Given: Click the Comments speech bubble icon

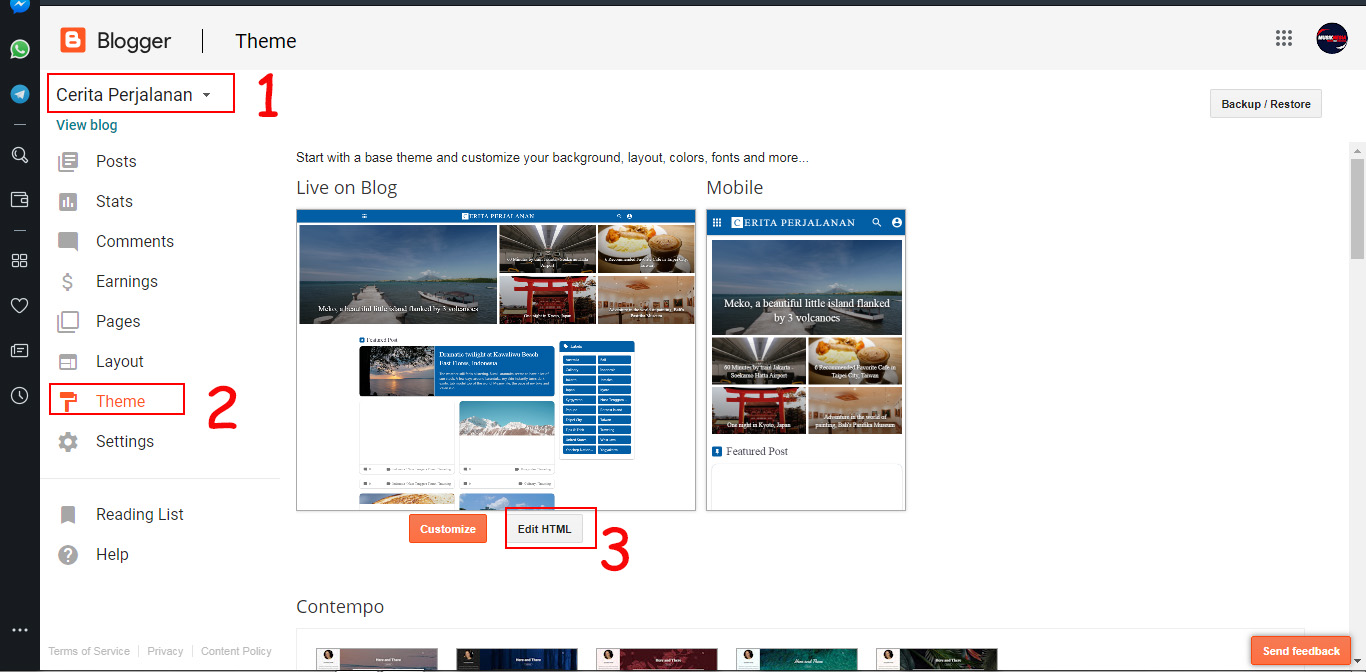Looking at the screenshot, I should [68, 241].
